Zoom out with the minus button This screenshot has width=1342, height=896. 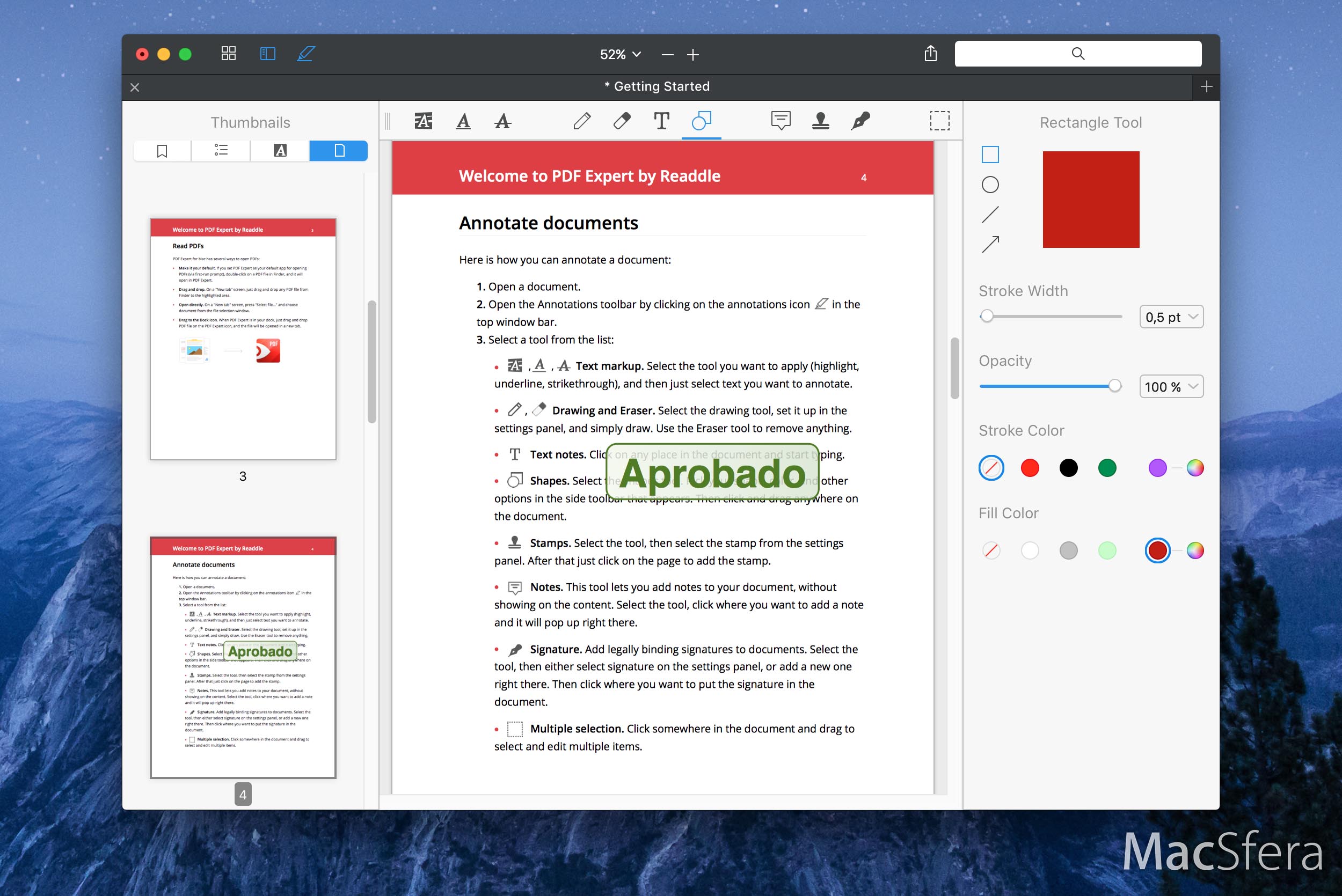(667, 55)
